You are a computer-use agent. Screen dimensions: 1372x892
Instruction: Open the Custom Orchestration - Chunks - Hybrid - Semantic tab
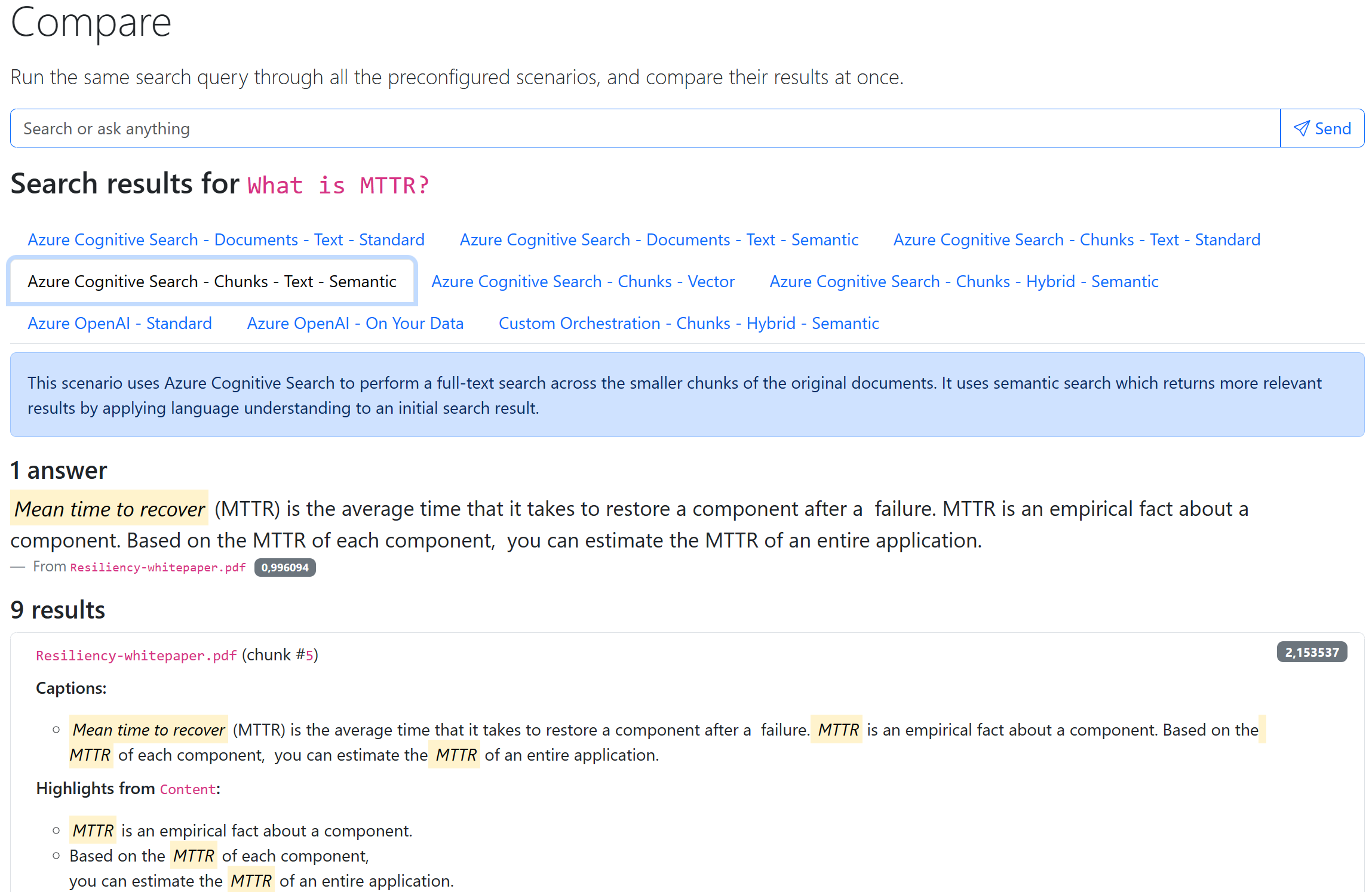click(x=689, y=323)
